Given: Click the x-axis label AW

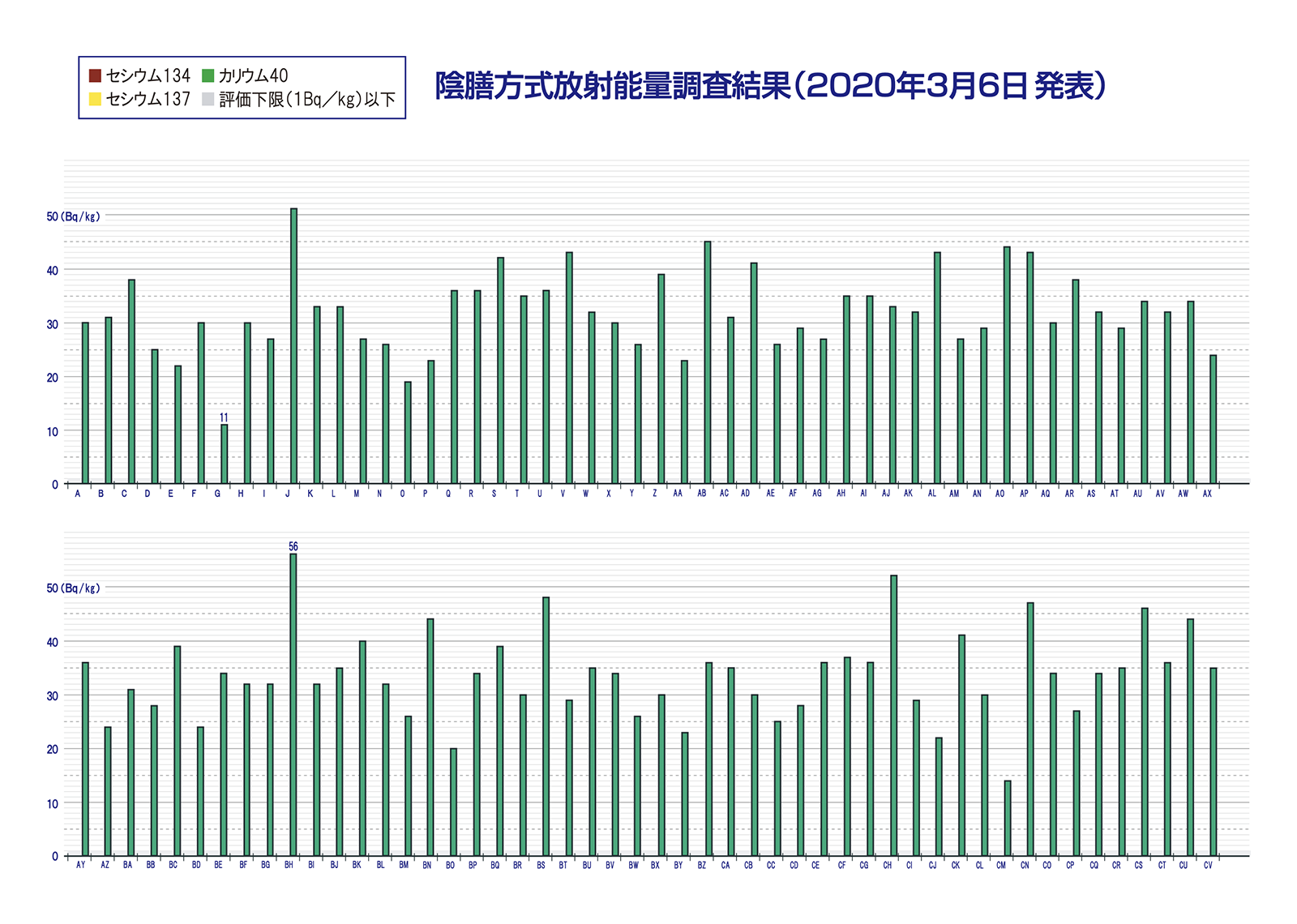Looking at the screenshot, I should coord(1184,494).
